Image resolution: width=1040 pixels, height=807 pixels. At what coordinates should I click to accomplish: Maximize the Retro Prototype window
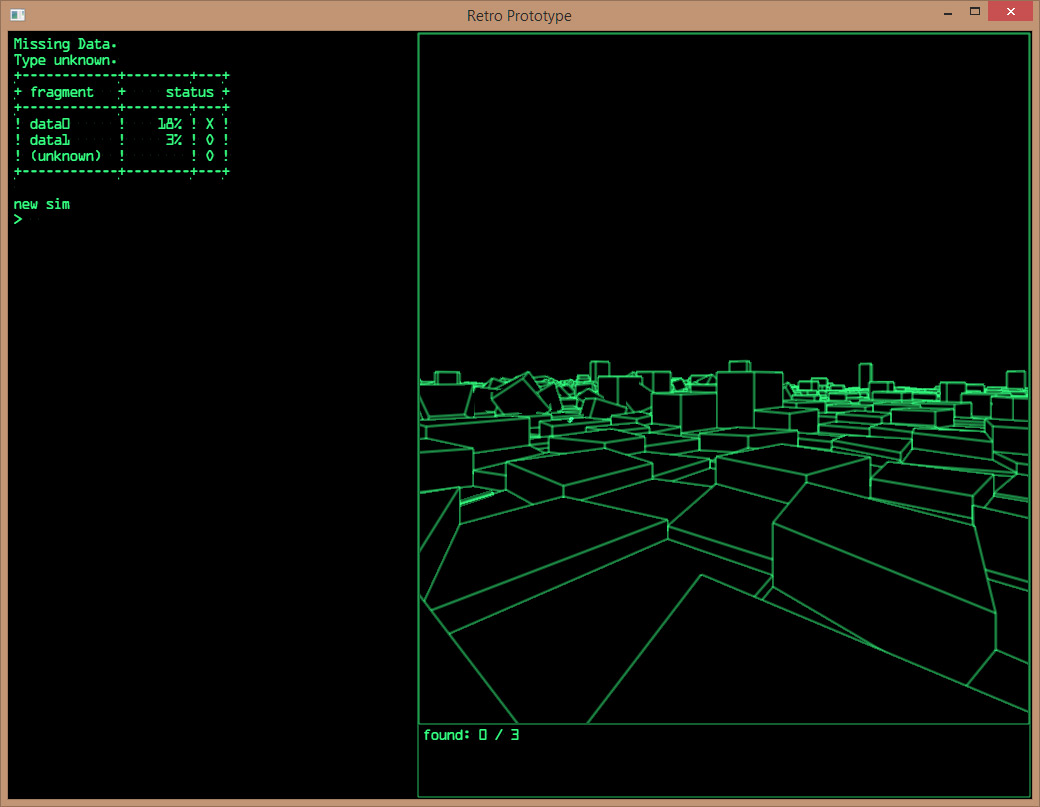click(974, 13)
